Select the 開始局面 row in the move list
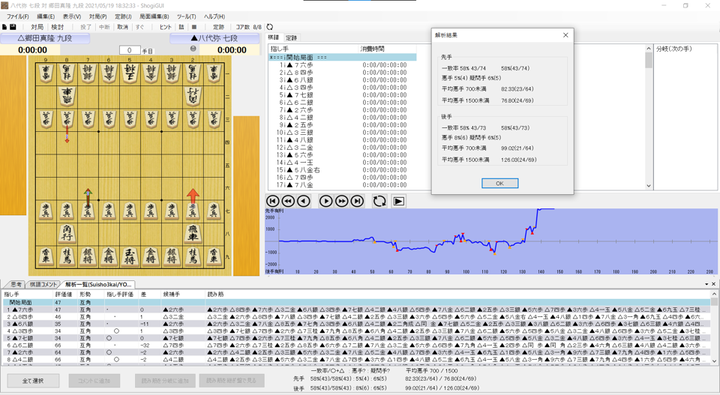720x395 pixels. pos(342,57)
